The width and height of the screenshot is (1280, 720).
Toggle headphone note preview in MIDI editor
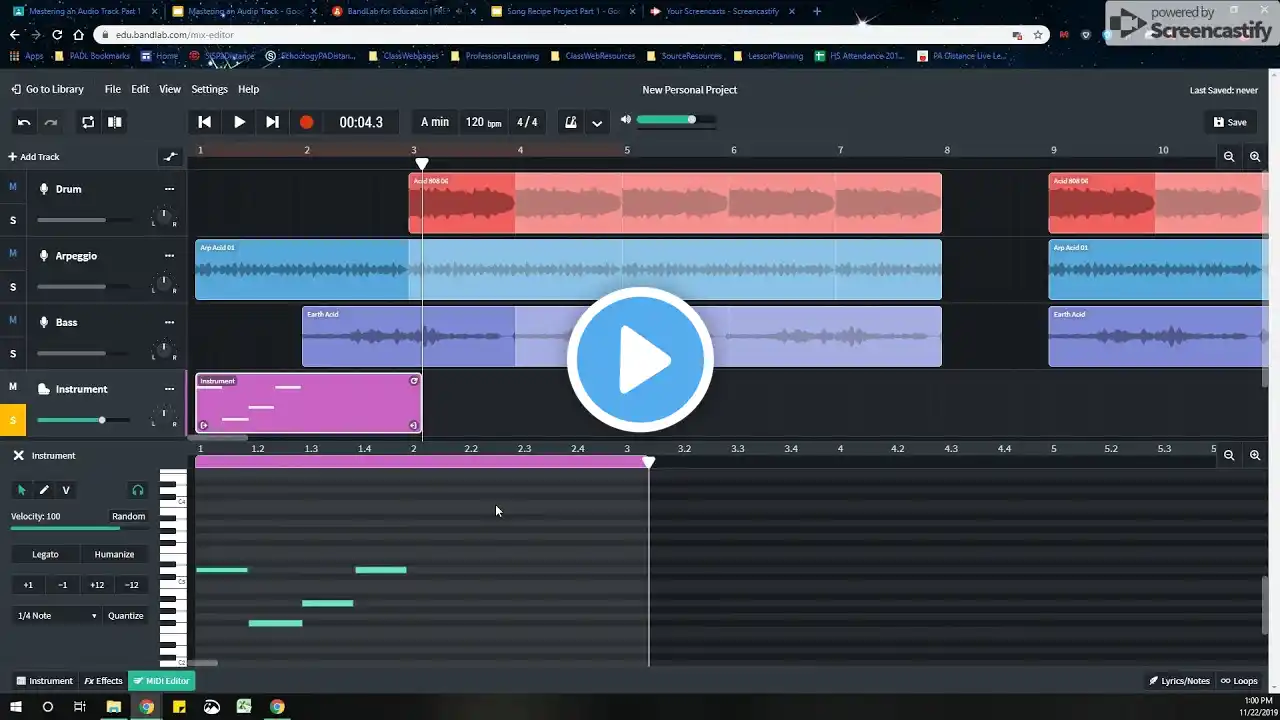tap(138, 490)
